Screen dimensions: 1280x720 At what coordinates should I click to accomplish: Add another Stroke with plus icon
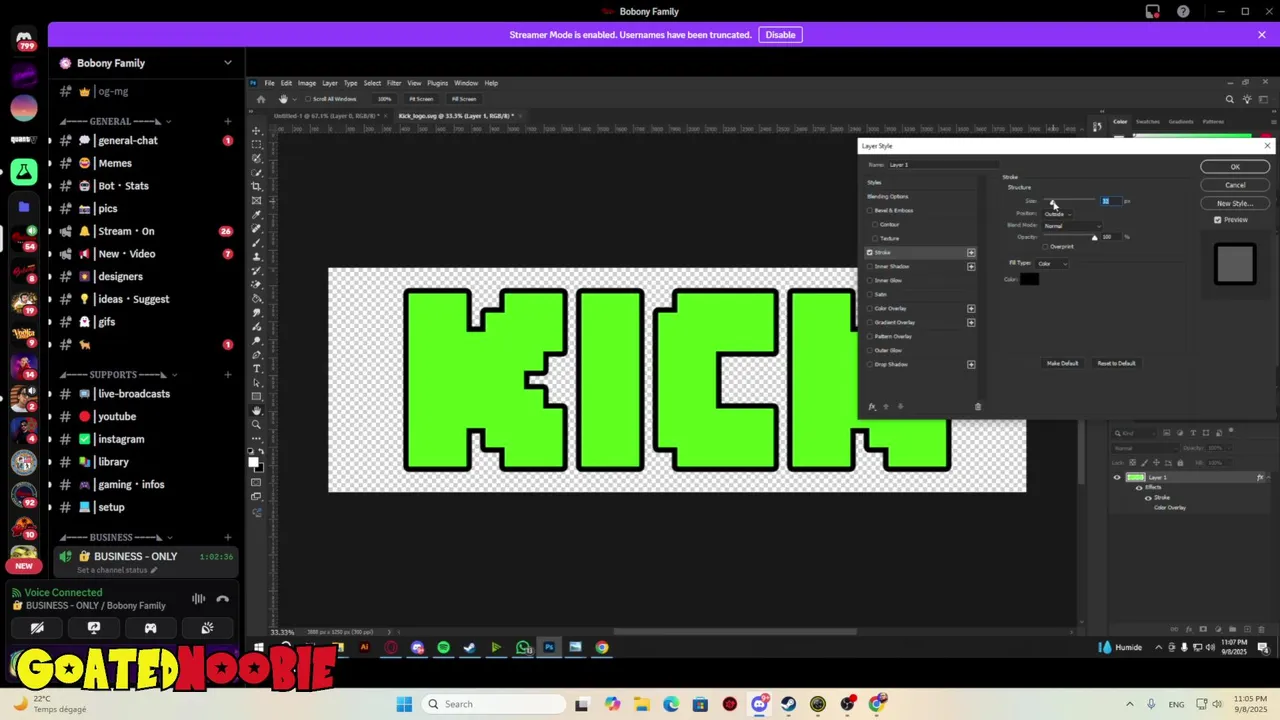coord(971,253)
